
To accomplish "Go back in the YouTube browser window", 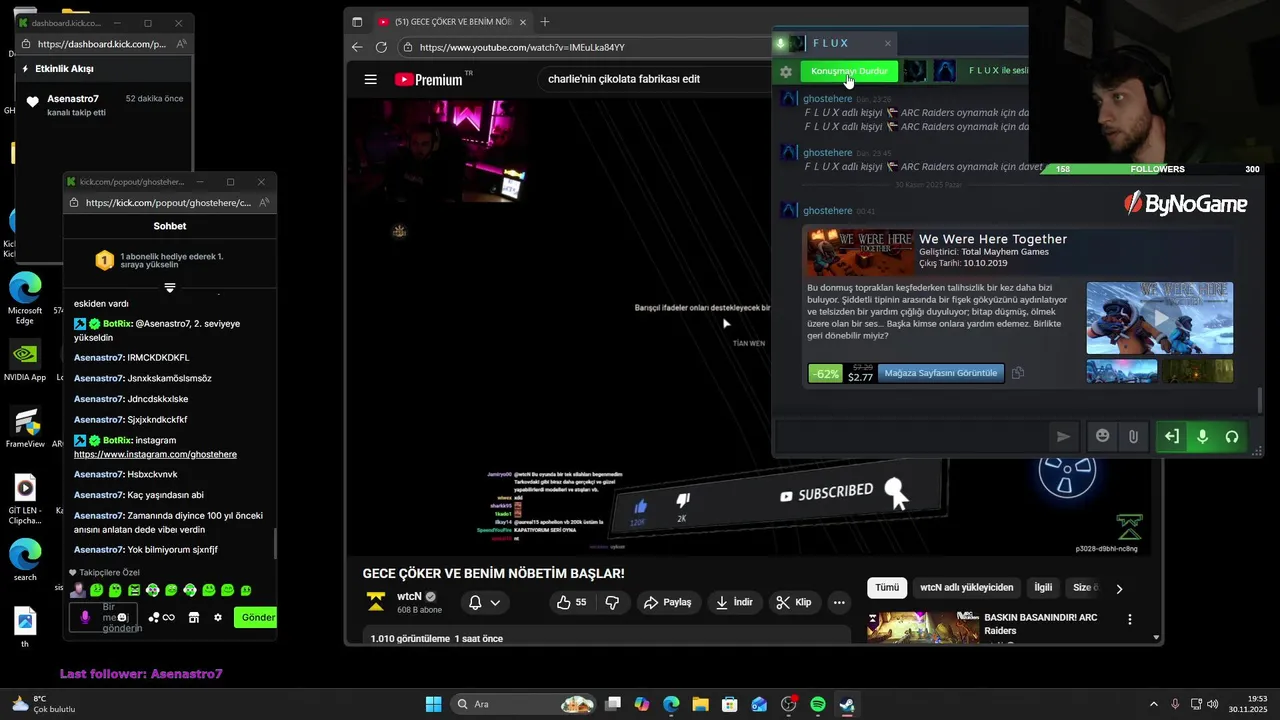I will point(357,47).
